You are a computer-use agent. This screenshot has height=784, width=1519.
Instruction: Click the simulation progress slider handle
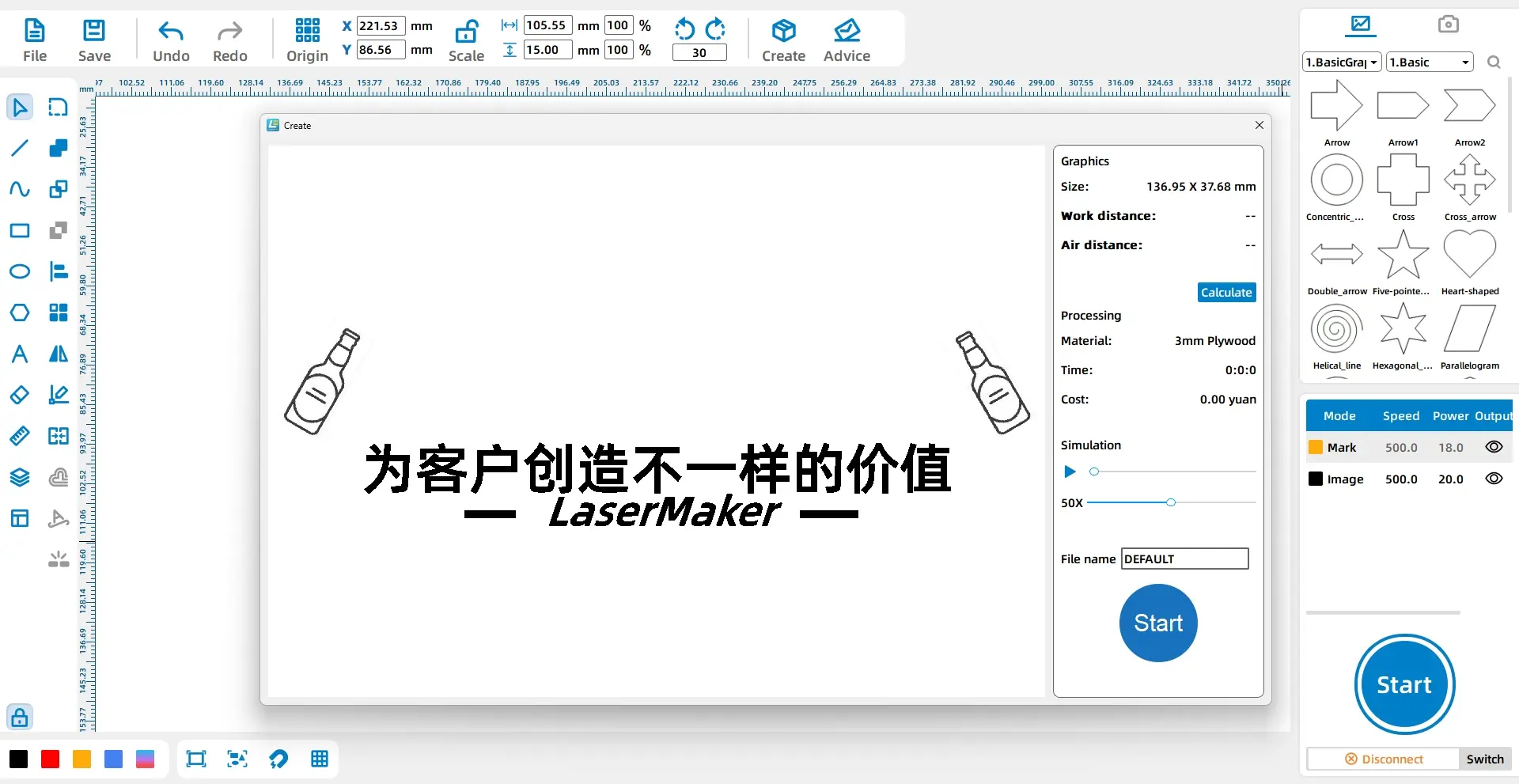[x=1094, y=472]
